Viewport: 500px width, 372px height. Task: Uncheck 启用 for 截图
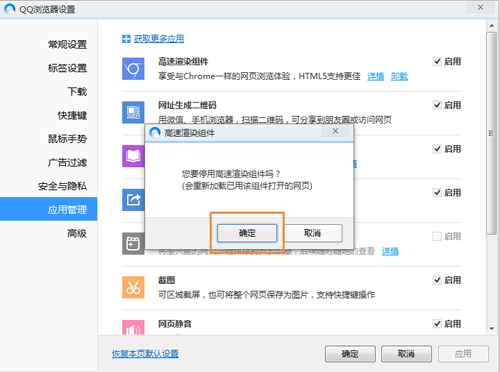tap(437, 280)
